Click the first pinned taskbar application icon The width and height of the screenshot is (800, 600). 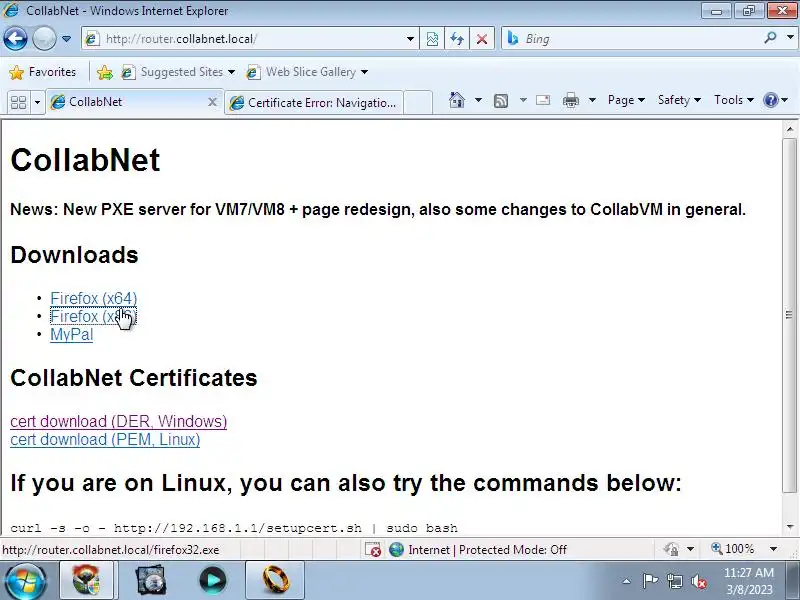[x=86, y=580]
